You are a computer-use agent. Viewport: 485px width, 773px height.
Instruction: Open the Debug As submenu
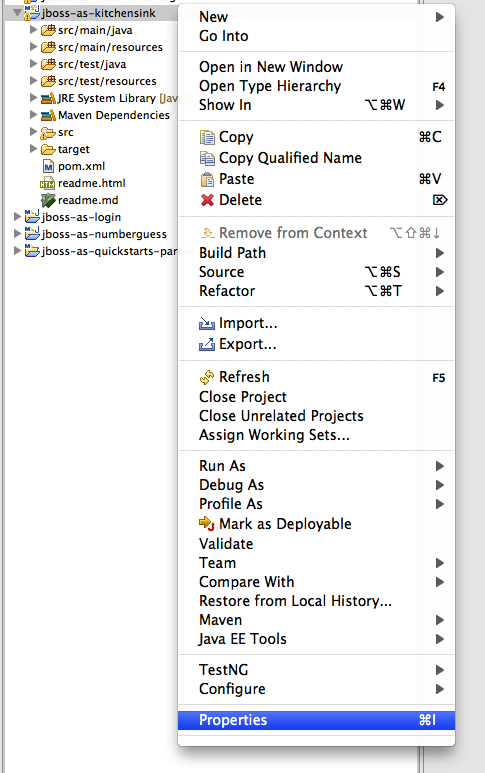[x=316, y=485]
